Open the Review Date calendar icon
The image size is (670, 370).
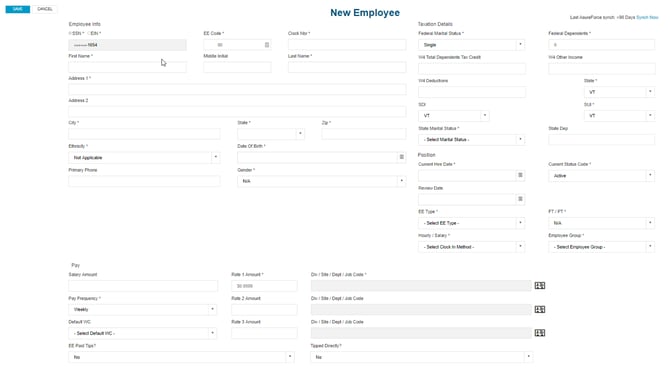coord(520,199)
